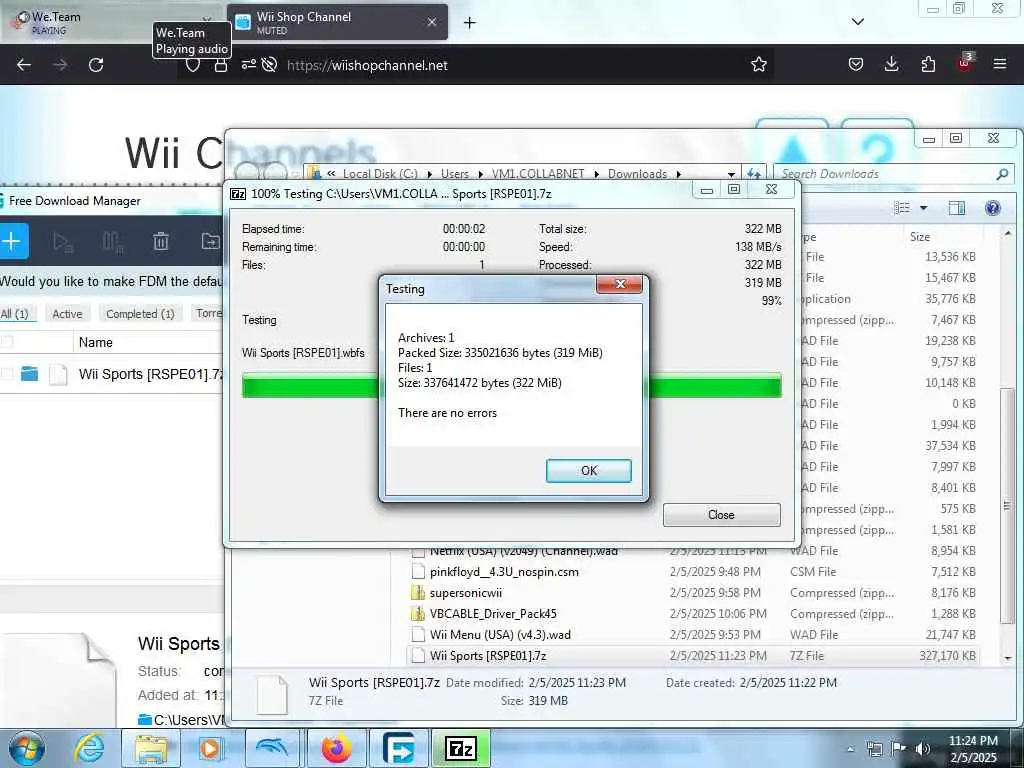Switch to 7-Zip taskbar icon
The height and width of the screenshot is (768, 1024).
(x=460, y=748)
